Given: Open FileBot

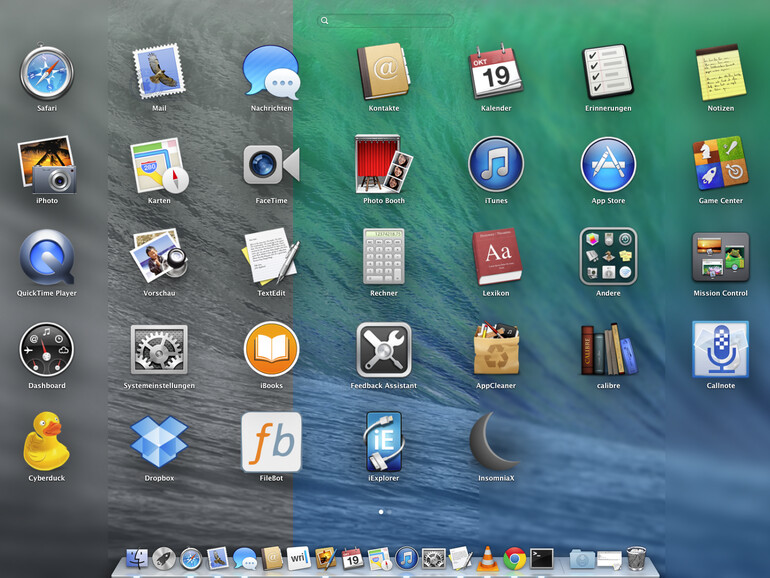Looking at the screenshot, I should (x=271, y=441).
